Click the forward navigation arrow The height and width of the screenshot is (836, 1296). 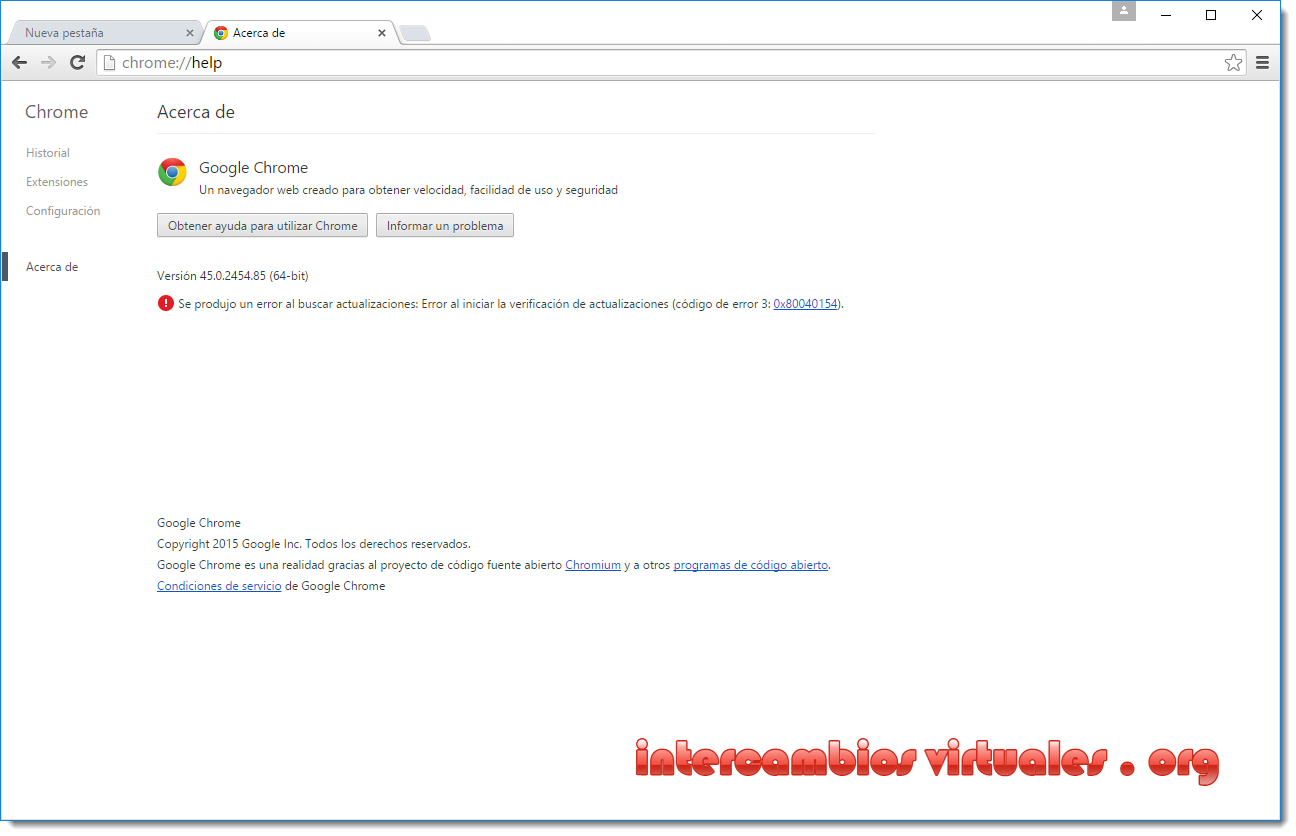[x=48, y=63]
